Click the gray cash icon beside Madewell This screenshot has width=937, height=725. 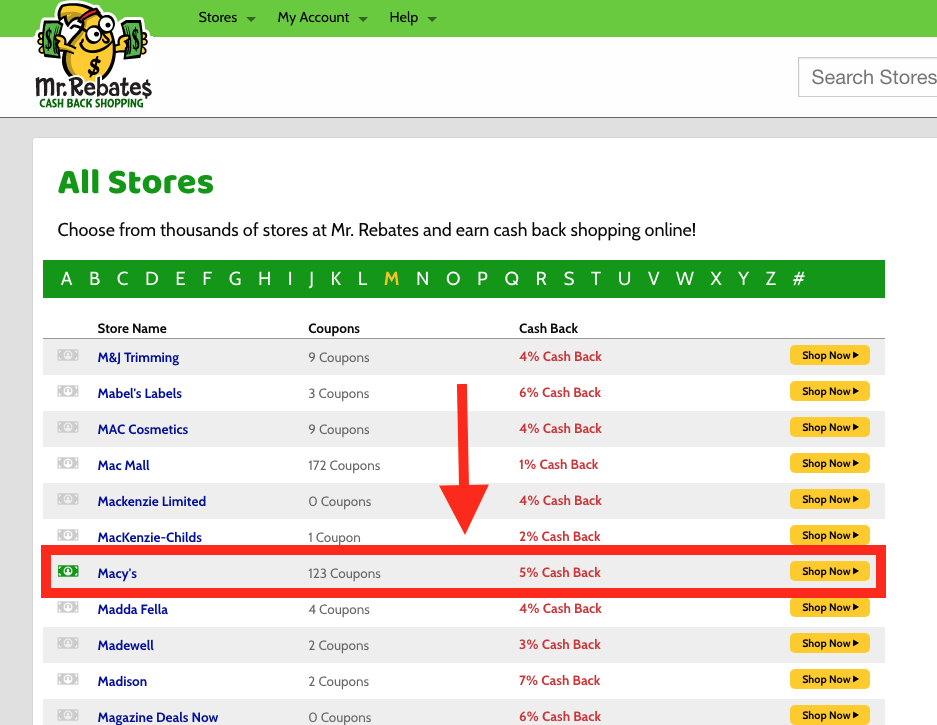[68, 644]
